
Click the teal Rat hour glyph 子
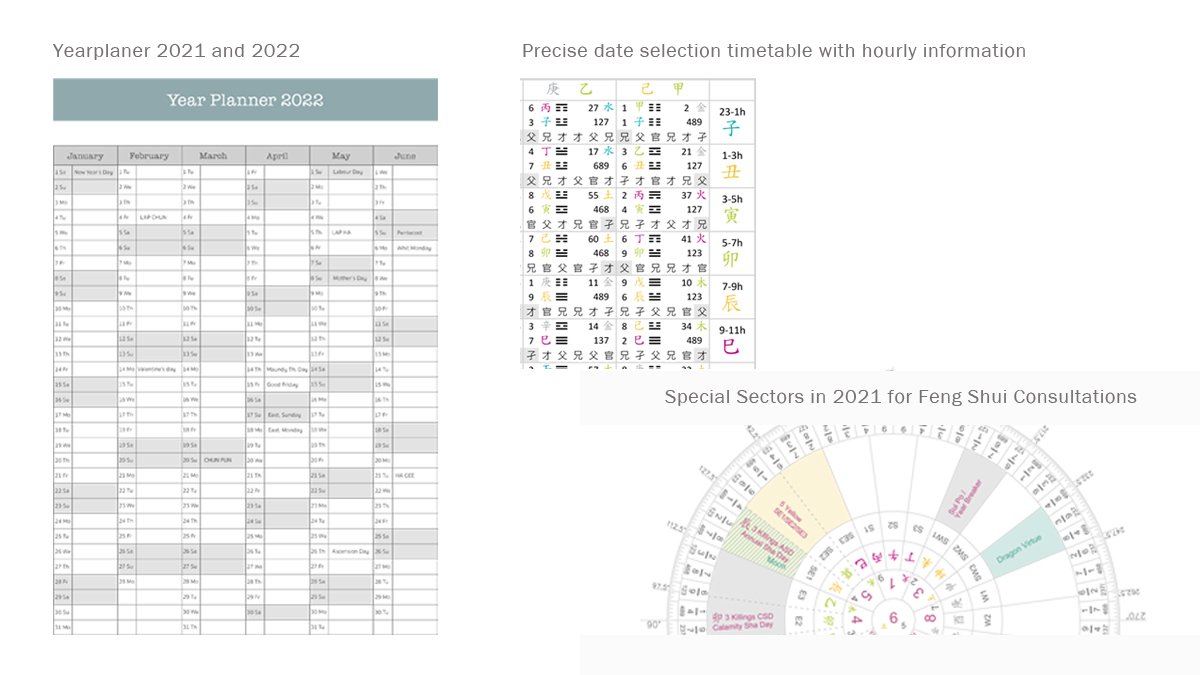732,129
